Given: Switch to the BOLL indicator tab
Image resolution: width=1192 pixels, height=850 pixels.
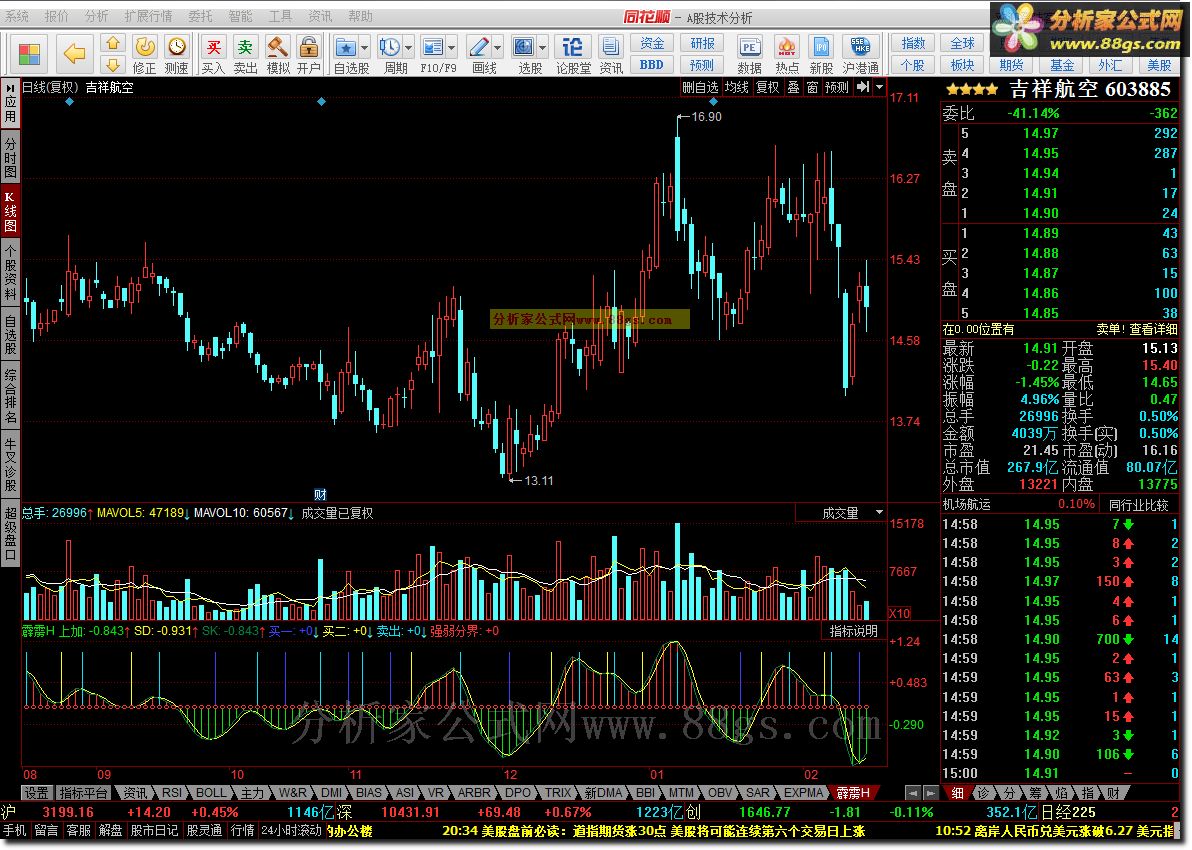Looking at the screenshot, I should pyautogui.click(x=211, y=793).
